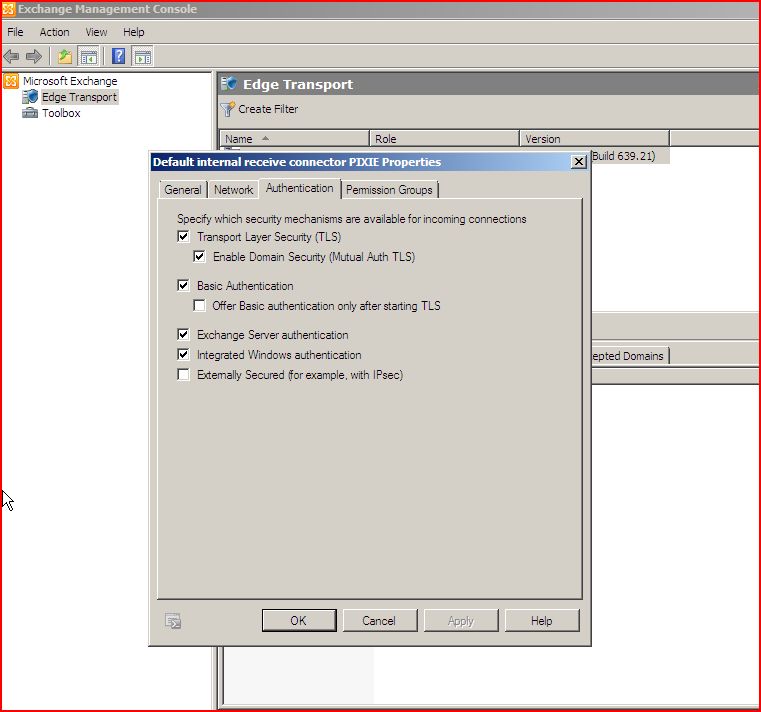Switch to the Permission Groups tab
This screenshot has height=712, width=761.
[x=389, y=190]
